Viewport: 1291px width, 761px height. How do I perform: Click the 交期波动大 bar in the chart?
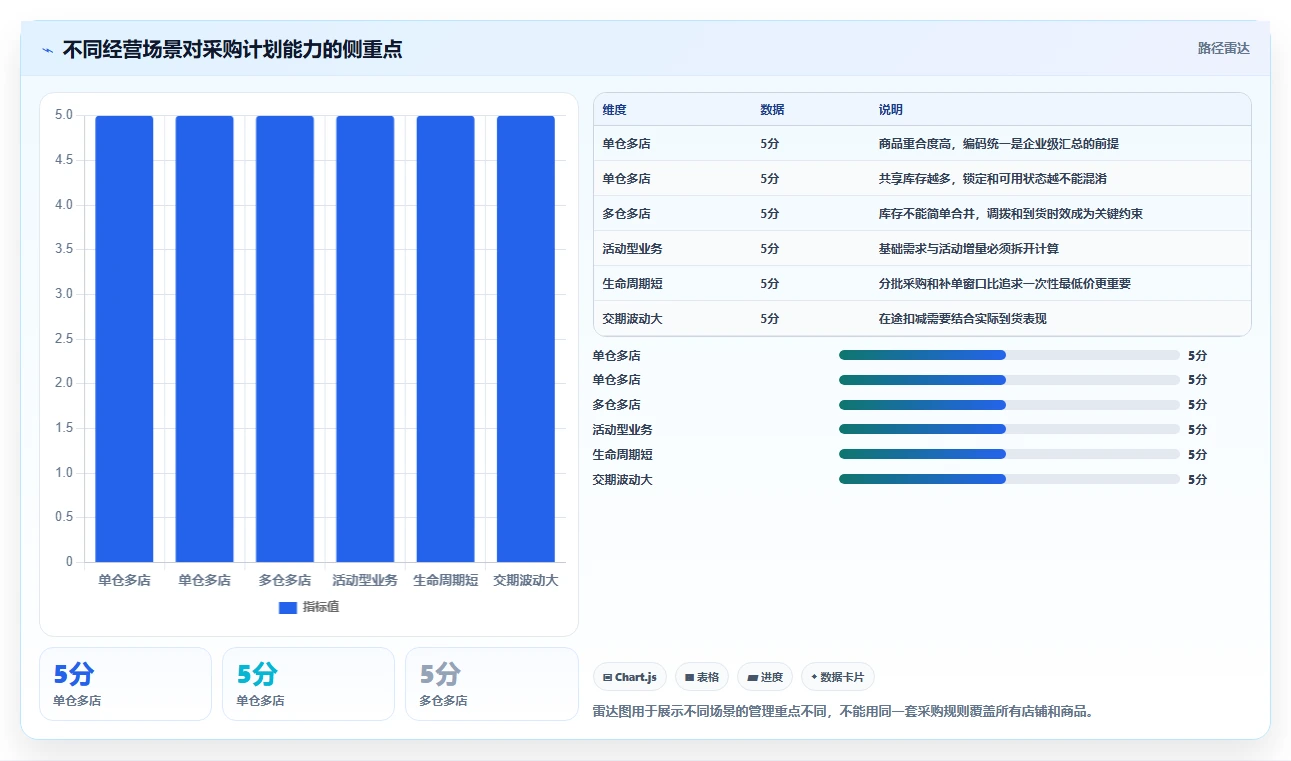(526, 339)
